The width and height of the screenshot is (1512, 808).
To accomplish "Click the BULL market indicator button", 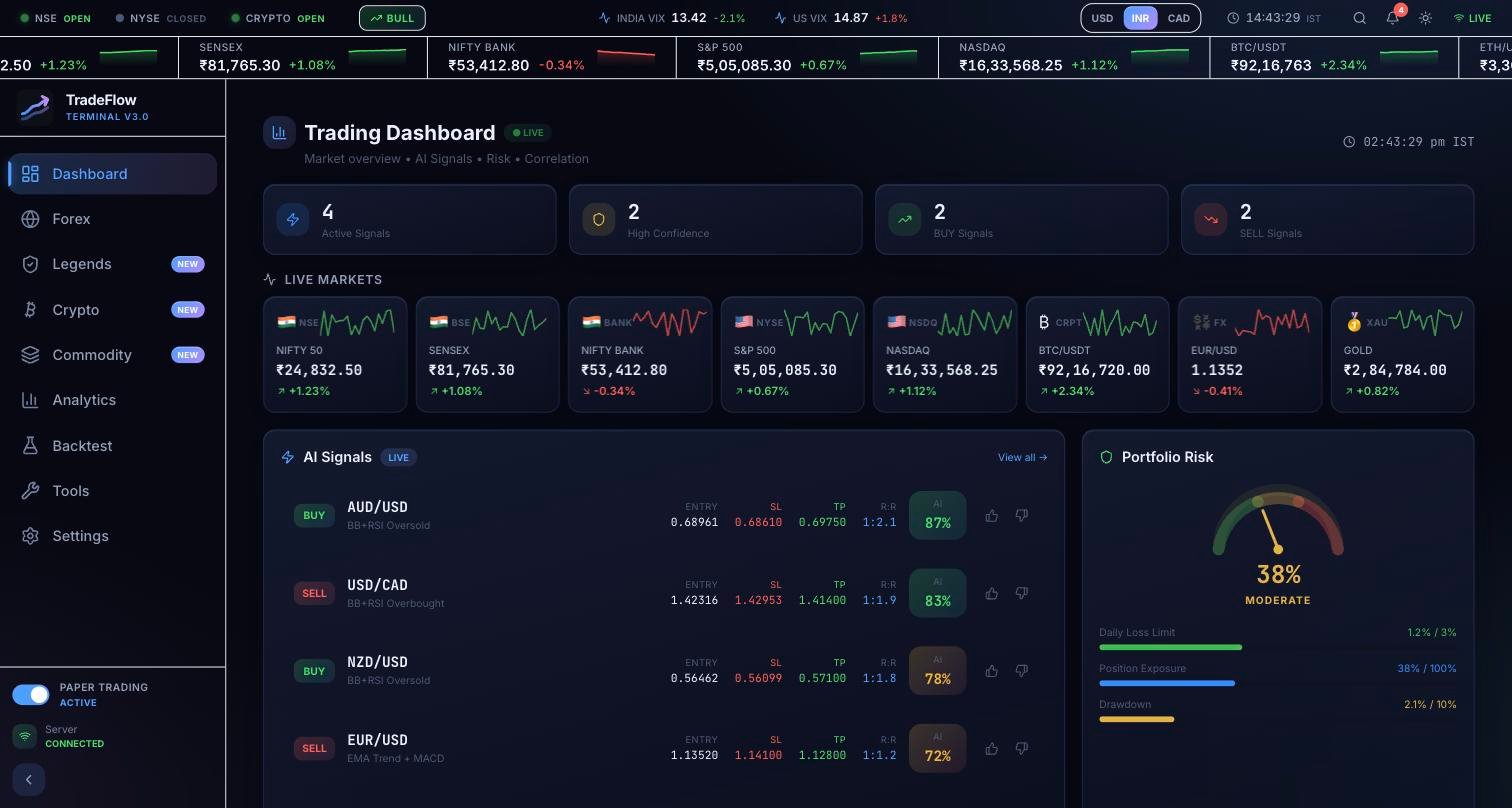I will coord(392,18).
